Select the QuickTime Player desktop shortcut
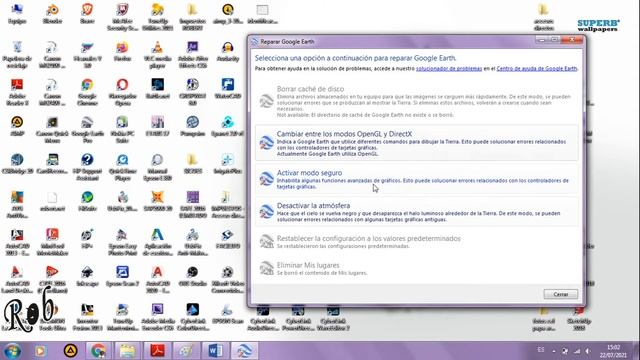 tap(122, 168)
